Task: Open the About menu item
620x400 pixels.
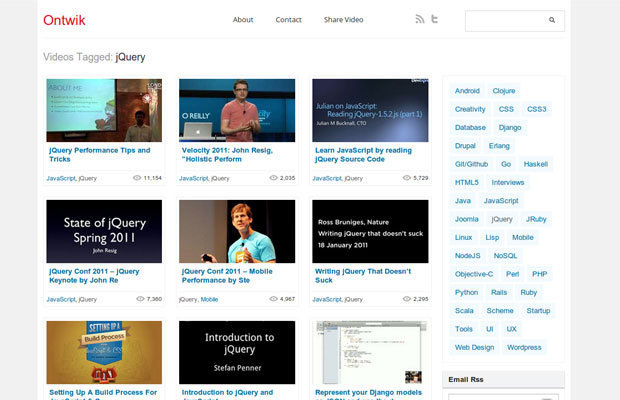Action: pyautogui.click(x=243, y=20)
